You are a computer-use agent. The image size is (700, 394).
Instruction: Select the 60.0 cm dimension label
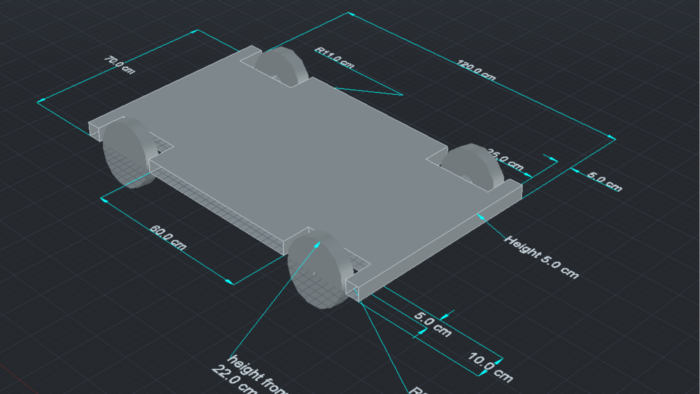pos(168,237)
